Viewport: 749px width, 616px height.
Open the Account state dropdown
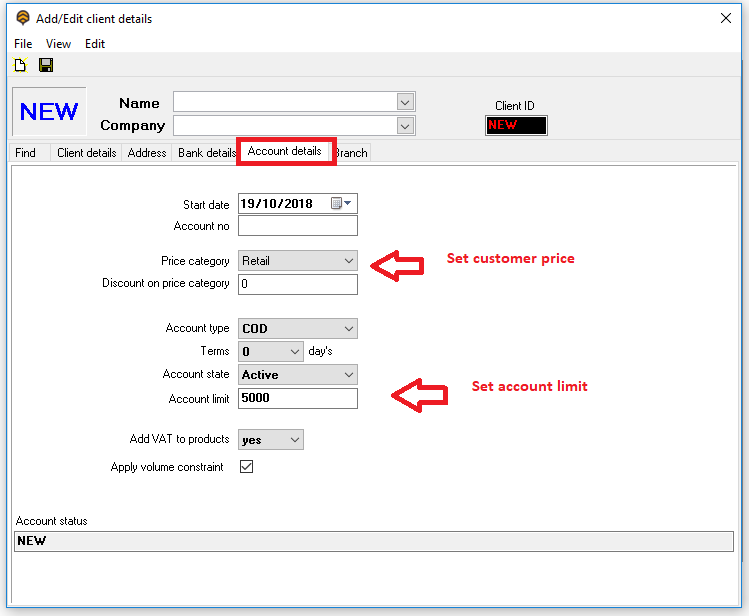348,375
